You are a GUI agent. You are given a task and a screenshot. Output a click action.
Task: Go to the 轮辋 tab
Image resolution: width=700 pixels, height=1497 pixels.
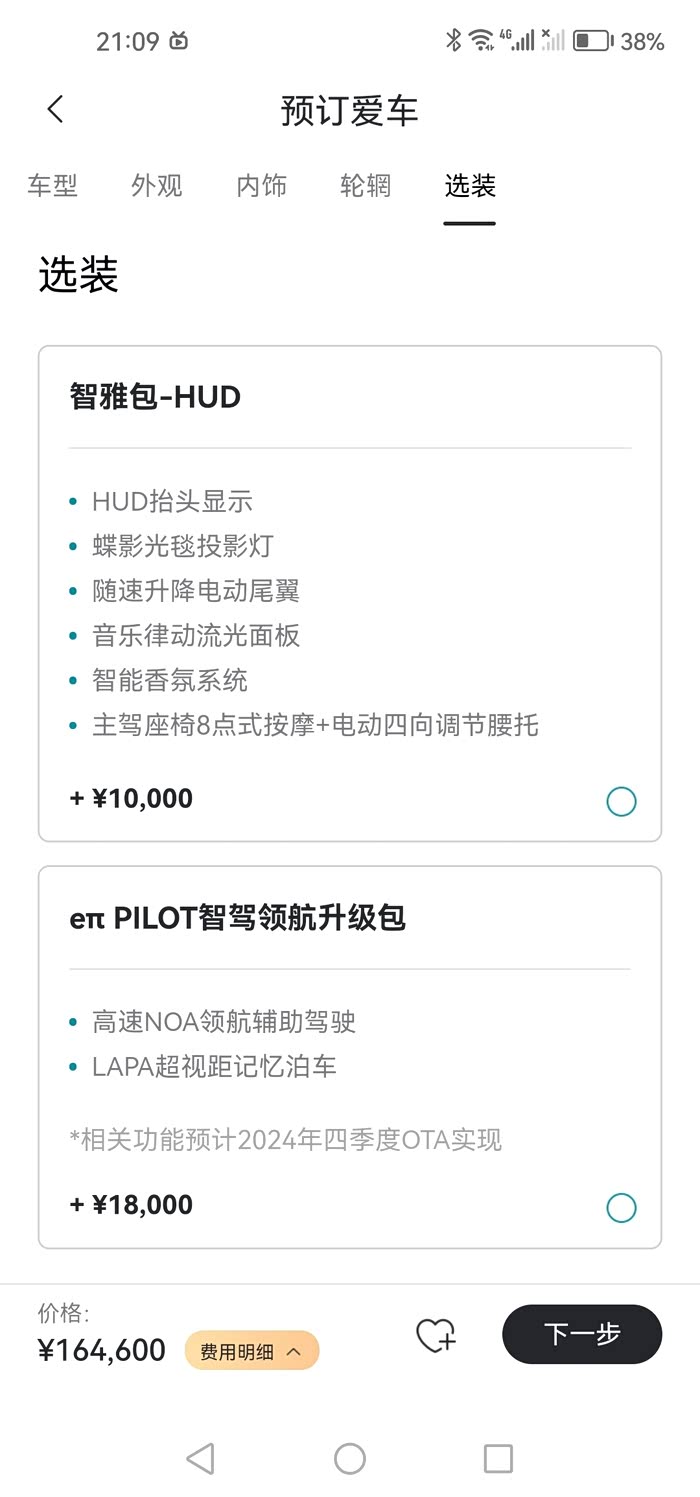point(366,186)
